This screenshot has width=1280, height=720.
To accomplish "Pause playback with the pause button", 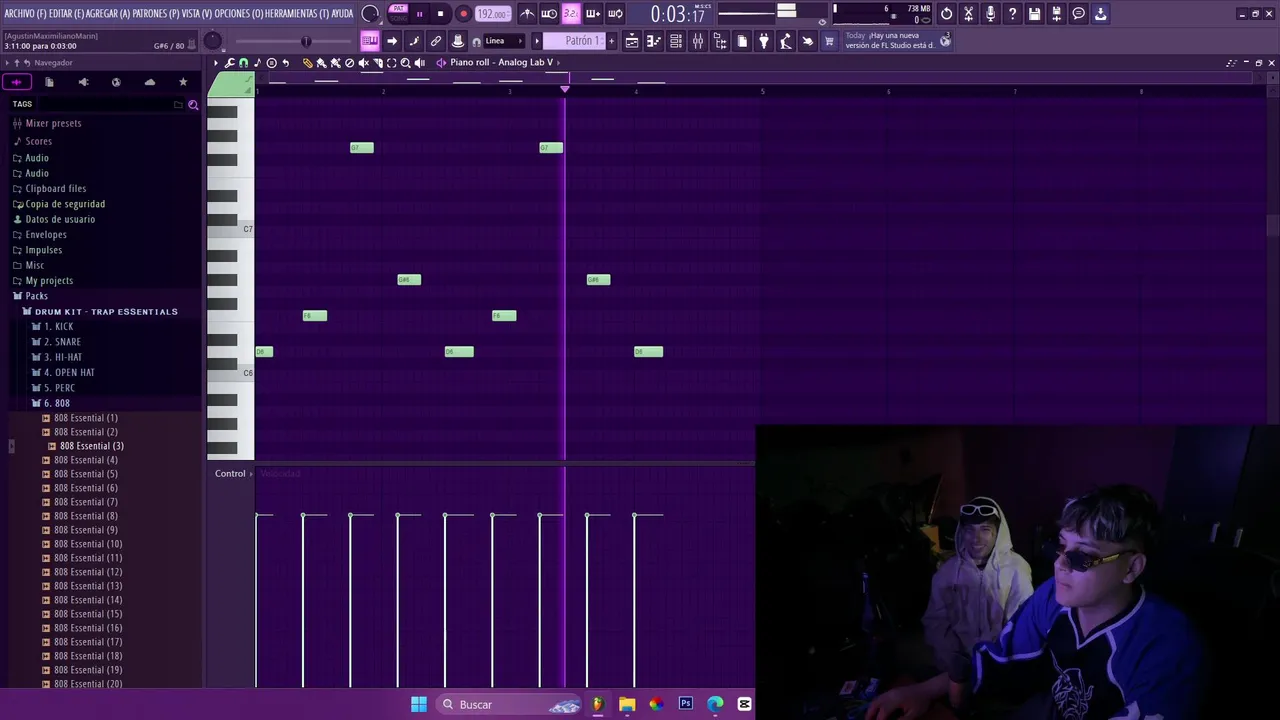I will 419,14.
